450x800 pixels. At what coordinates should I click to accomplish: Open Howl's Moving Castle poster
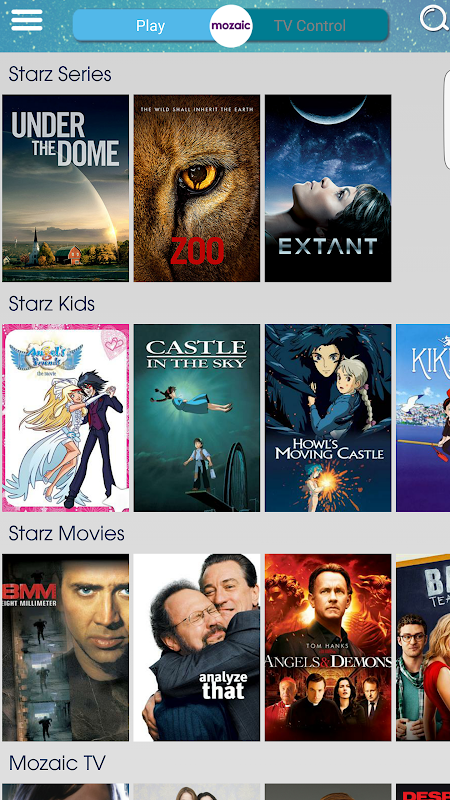328,418
